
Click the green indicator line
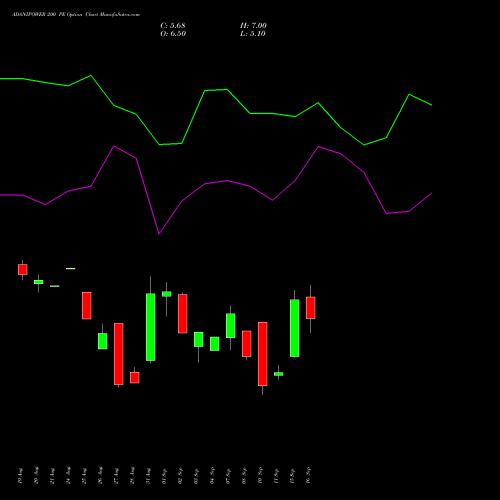(x=216, y=90)
